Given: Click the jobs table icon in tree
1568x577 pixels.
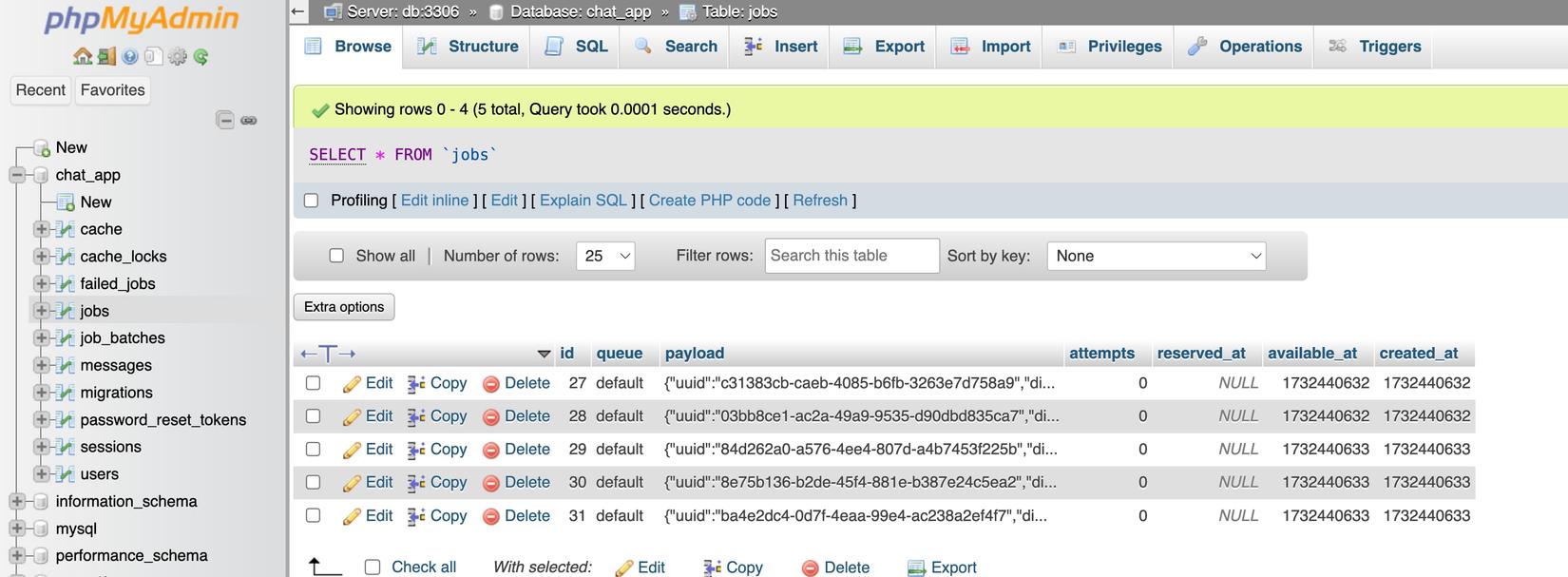Looking at the screenshot, I should point(66,311).
